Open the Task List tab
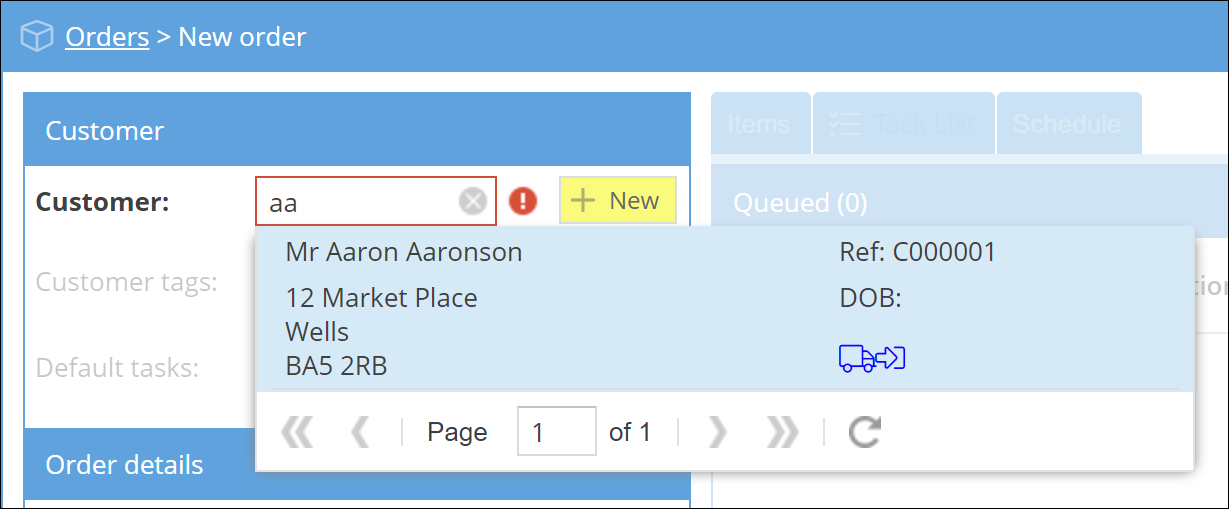 pyautogui.click(x=903, y=124)
